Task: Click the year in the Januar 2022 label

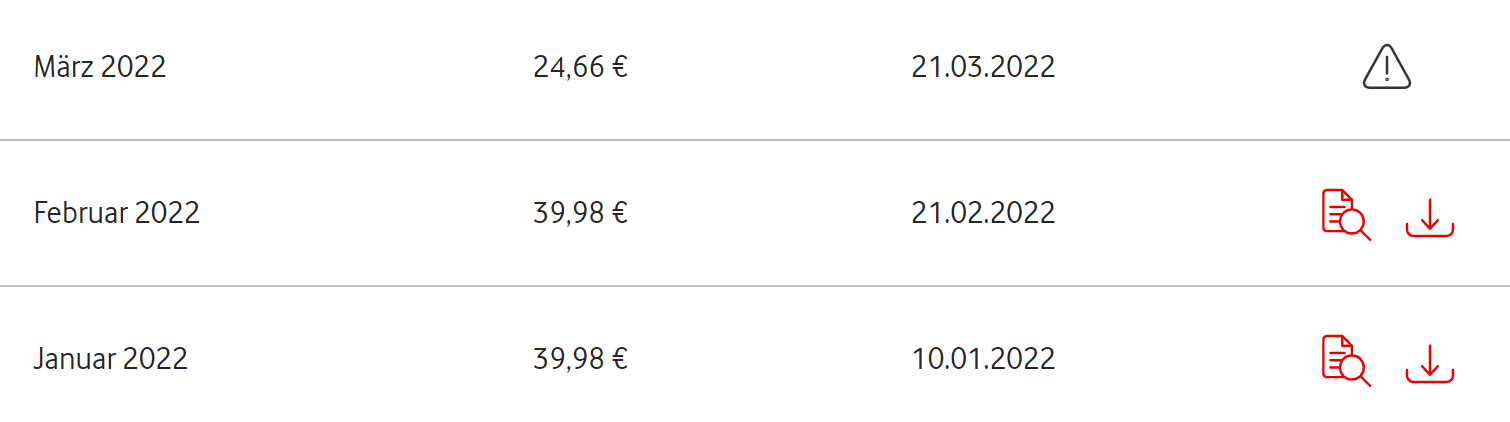Action: [x=156, y=359]
